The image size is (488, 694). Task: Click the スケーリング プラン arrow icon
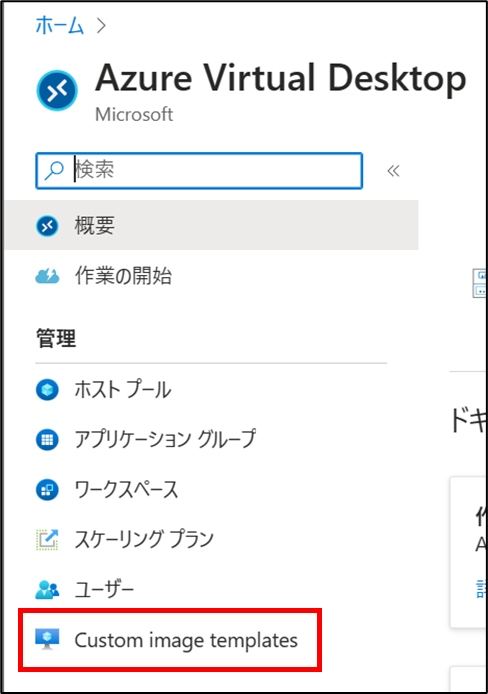[47, 540]
